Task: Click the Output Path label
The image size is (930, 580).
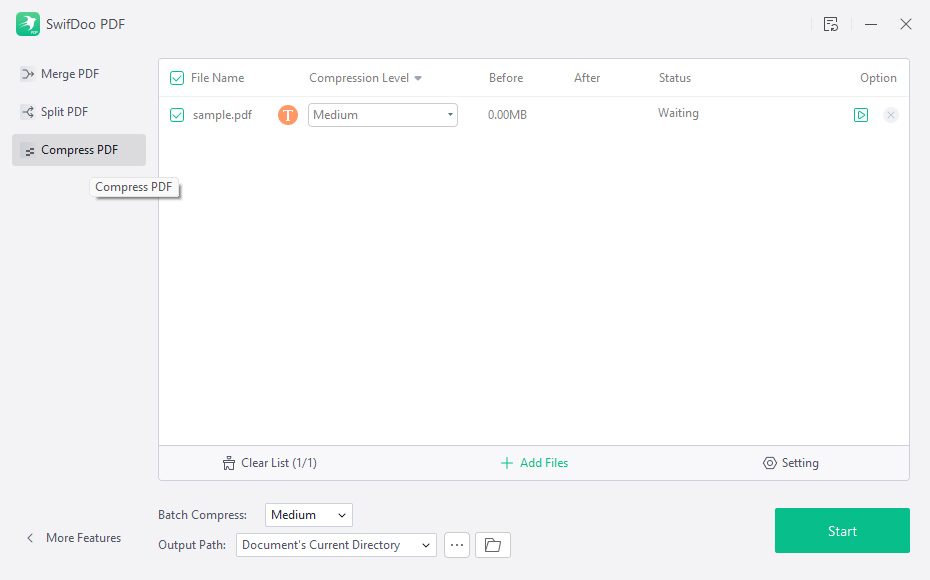Action: tap(192, 545)
